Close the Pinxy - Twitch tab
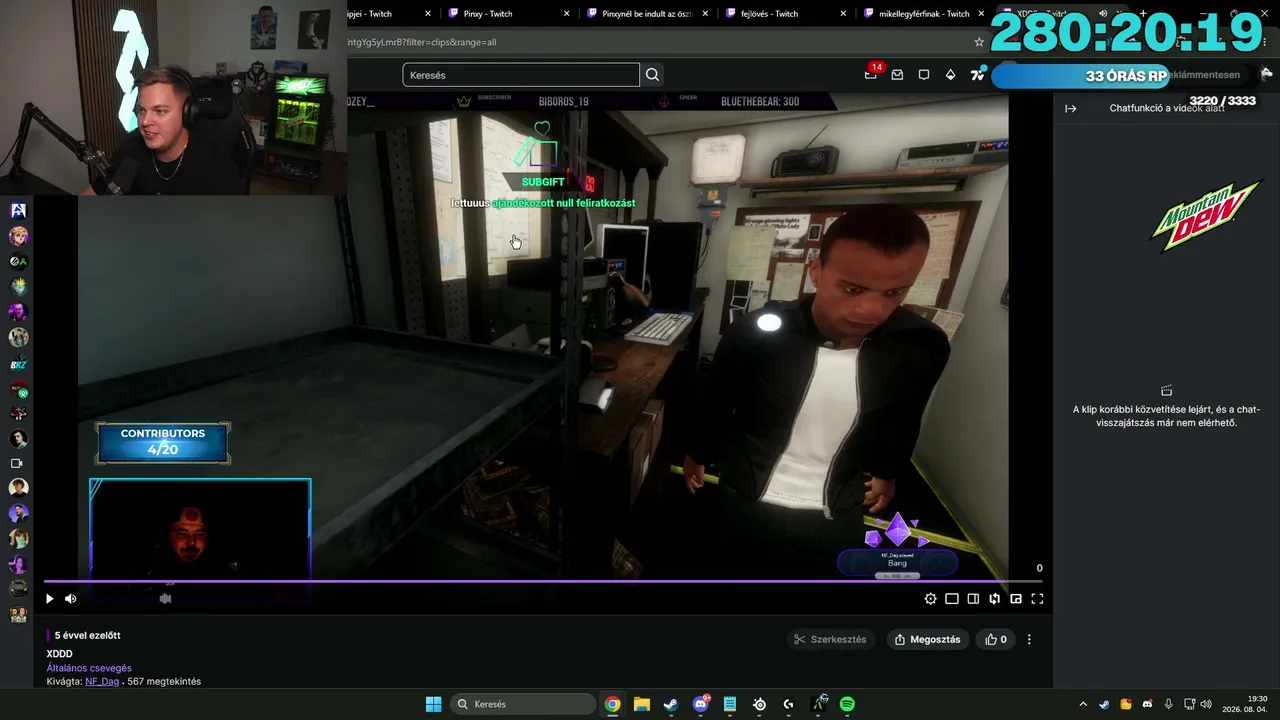 click(567, 14)
